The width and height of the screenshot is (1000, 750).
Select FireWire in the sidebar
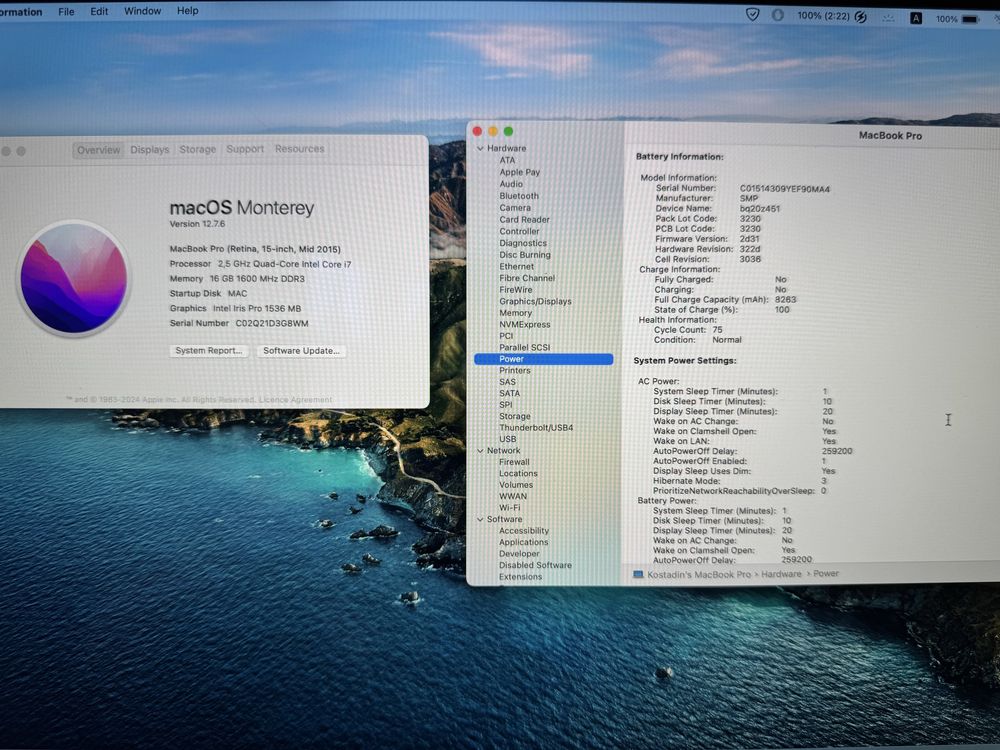515,290
